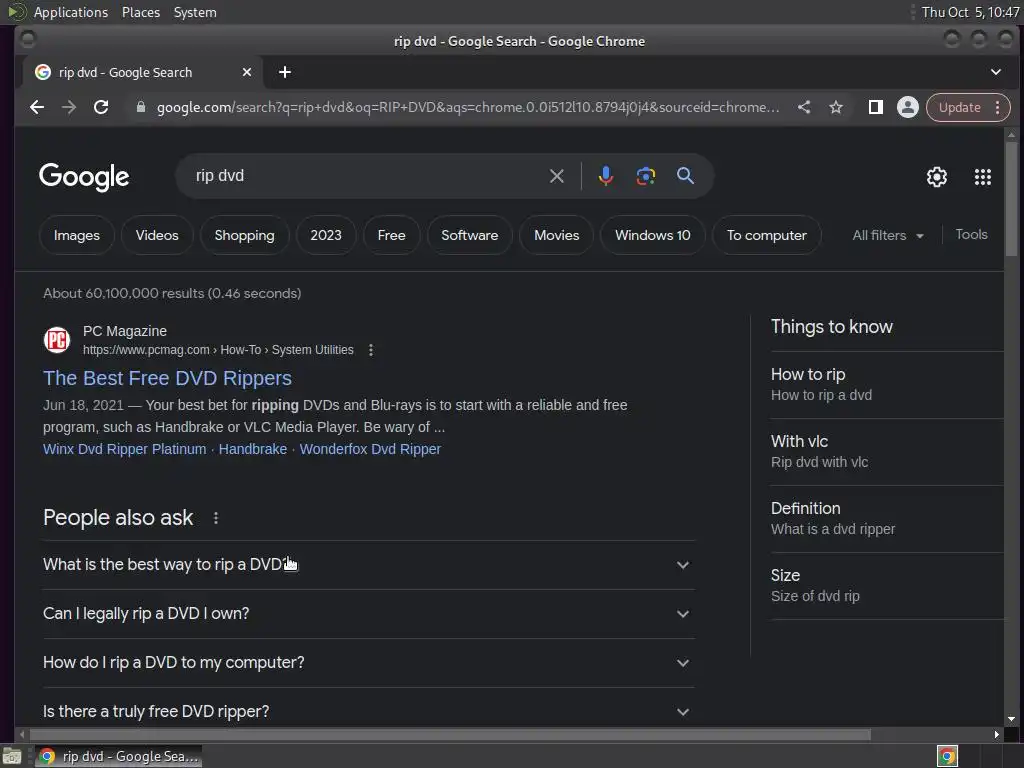Click the vertical page scrollbar thumb
The height and width of the screenshot is (768, 1024).
click(1011, 198)
